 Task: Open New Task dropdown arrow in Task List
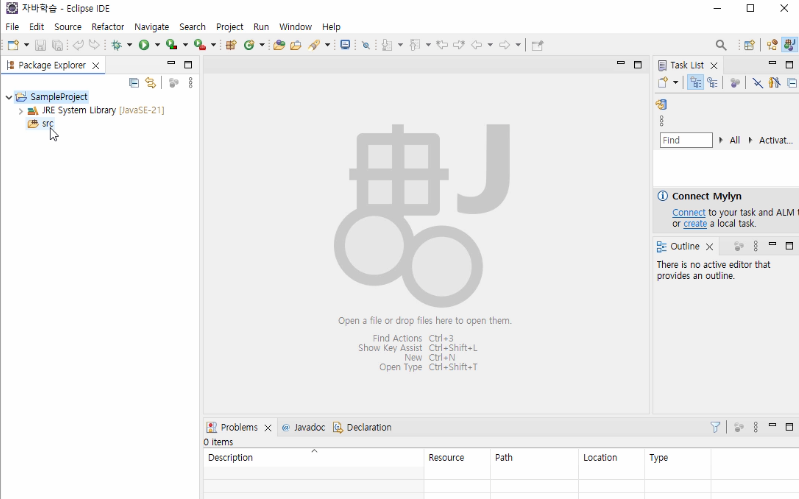click(676, 83)
